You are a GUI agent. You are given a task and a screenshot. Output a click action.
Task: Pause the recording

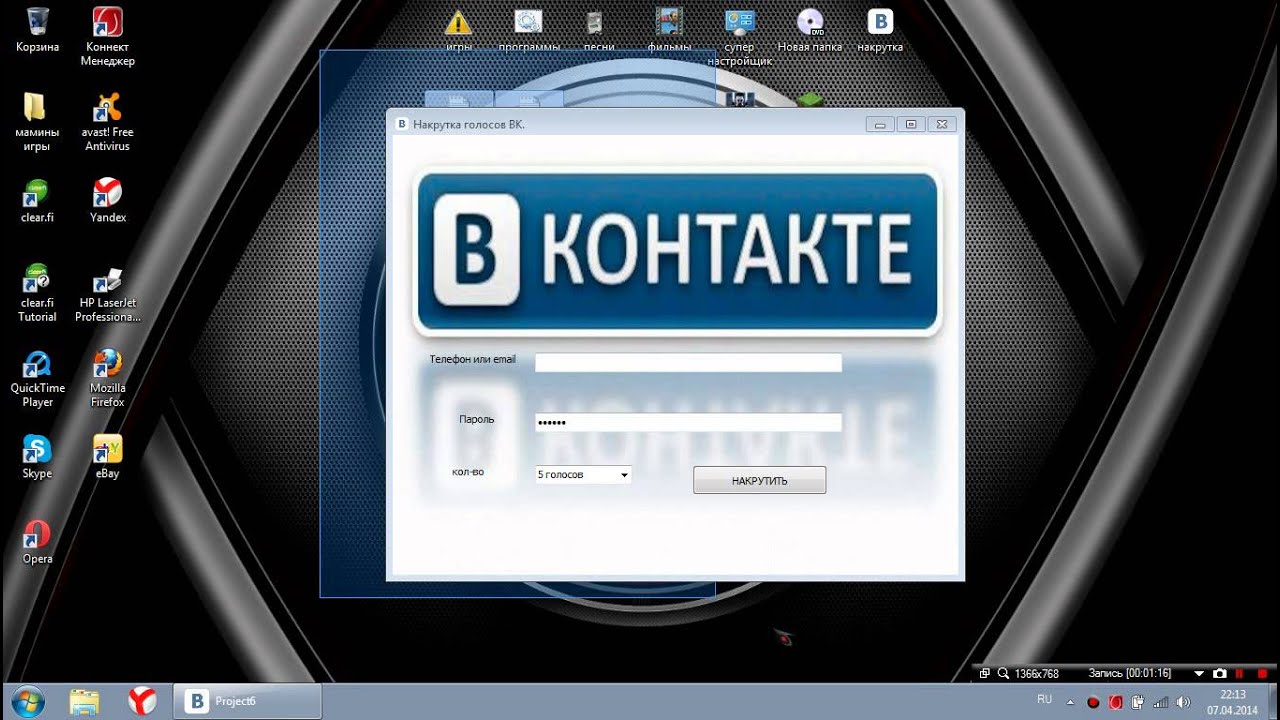1240,674
